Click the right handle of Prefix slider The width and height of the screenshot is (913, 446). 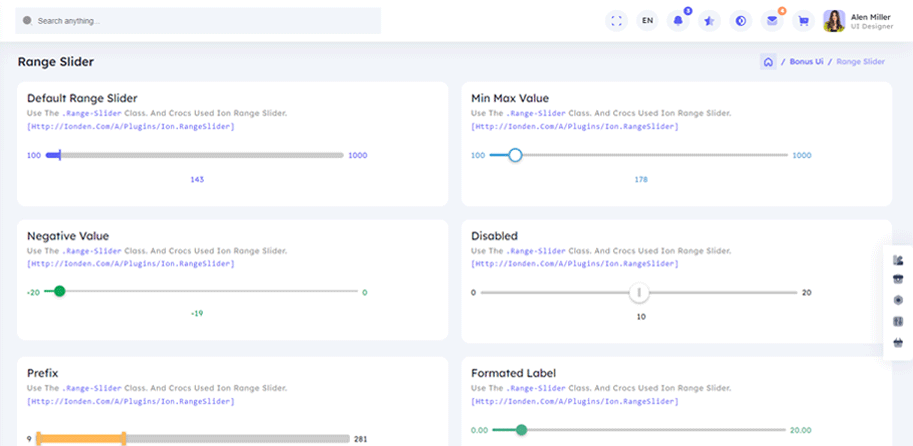(x=124, y=438)
